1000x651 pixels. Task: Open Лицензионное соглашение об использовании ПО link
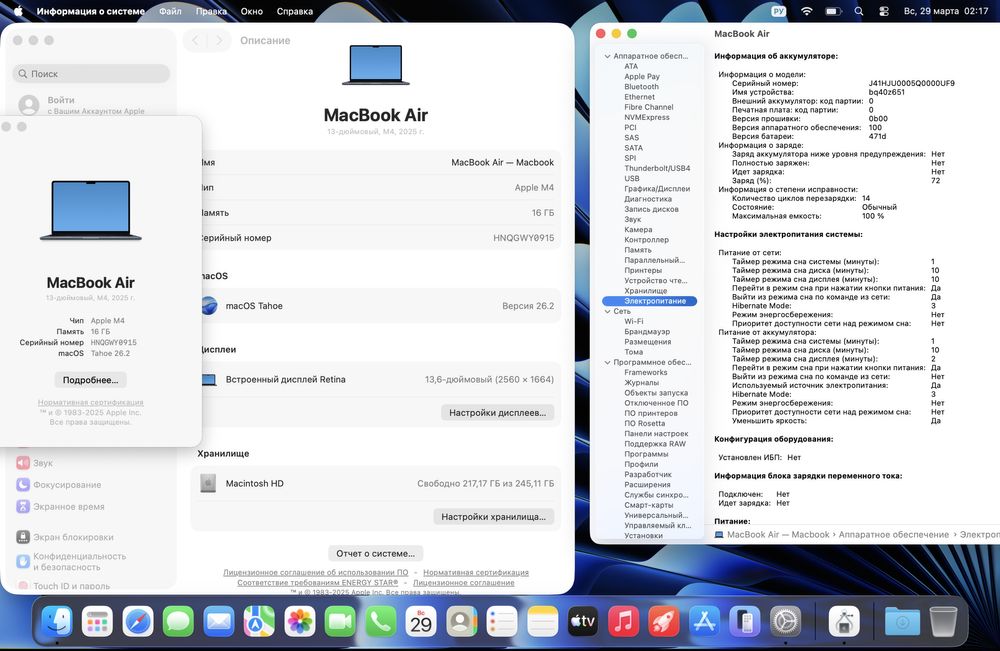tap(316, 573)
